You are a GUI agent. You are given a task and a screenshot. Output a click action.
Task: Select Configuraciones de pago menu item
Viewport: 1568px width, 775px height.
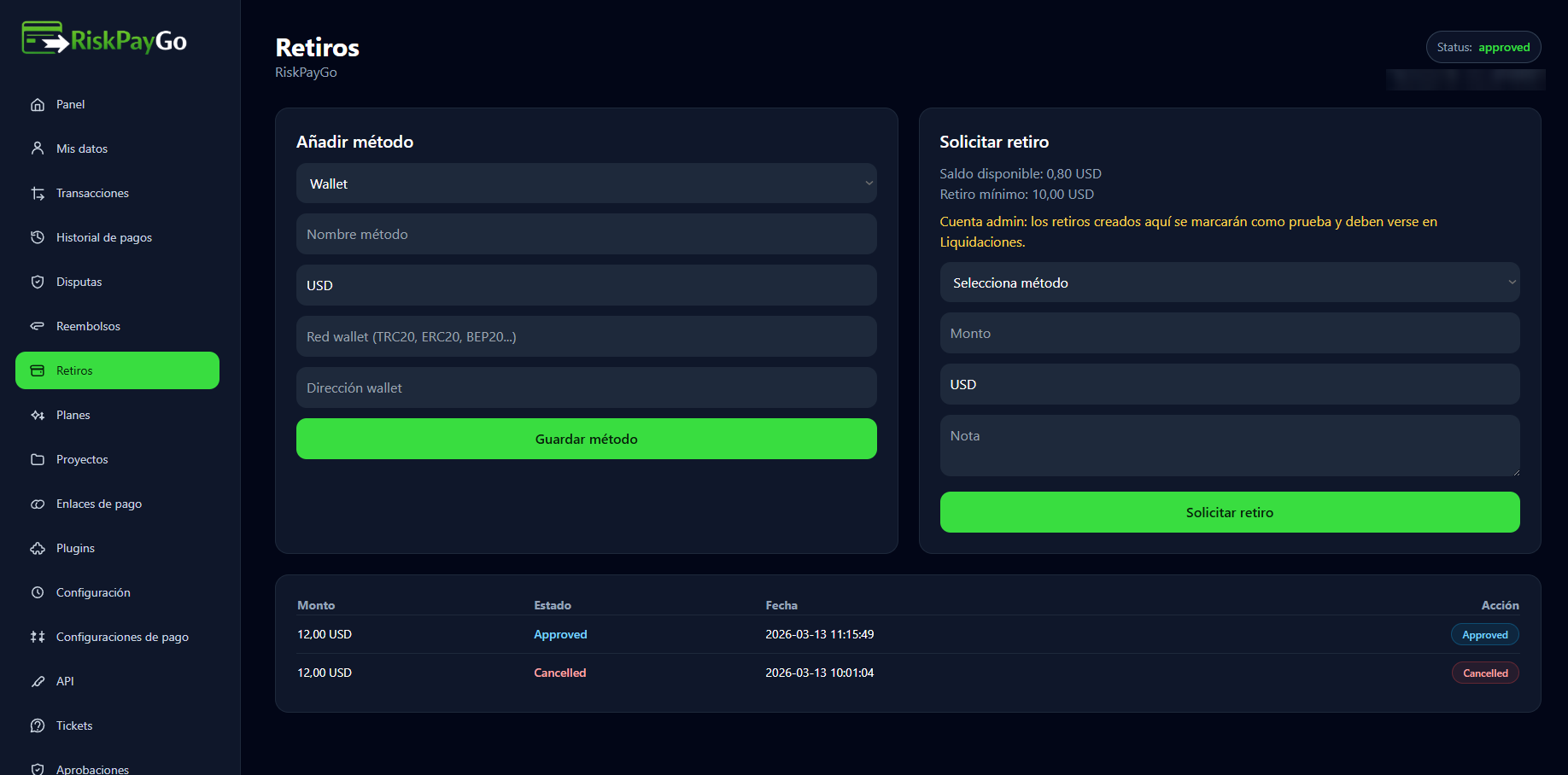click(x=122, y=637)
